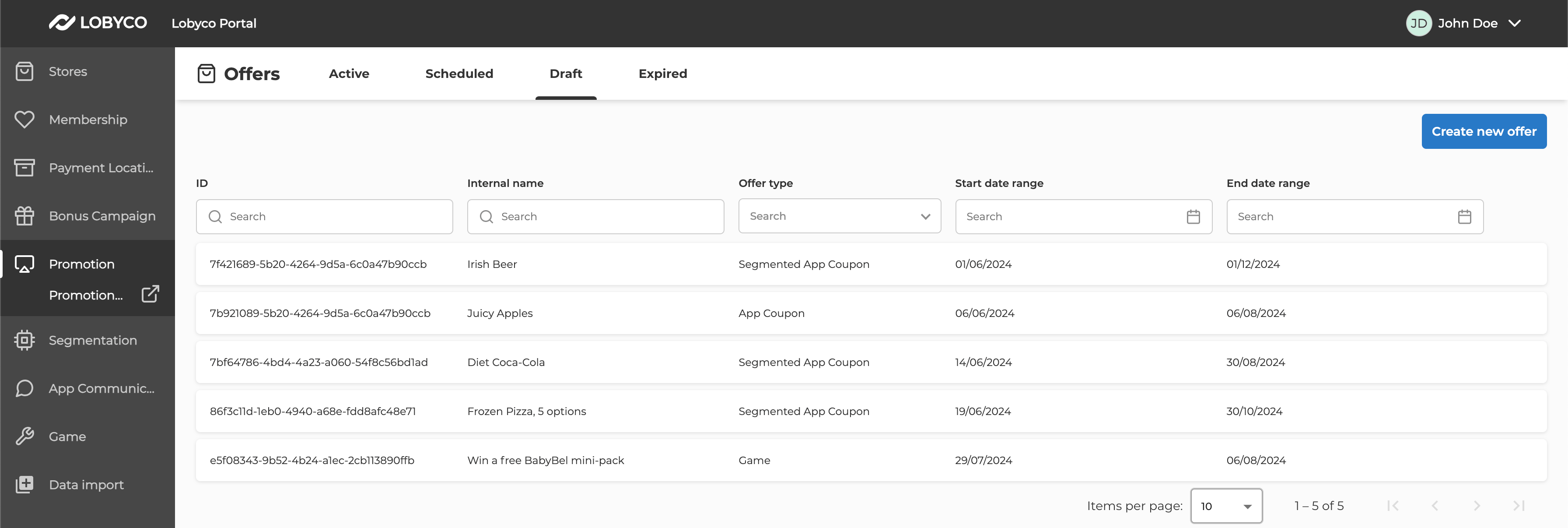This screenshot has height=528, width=1568.
Task: Click the Offers bag icon in header
Action: pos(206,74)
